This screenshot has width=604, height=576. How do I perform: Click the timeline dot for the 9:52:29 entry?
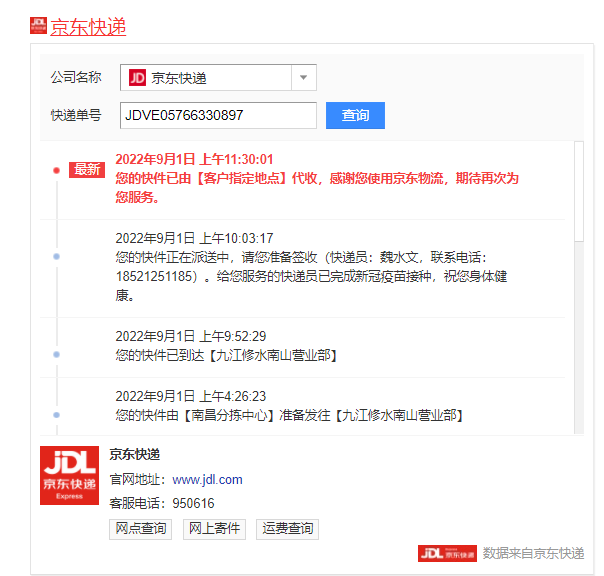[57, 354]
